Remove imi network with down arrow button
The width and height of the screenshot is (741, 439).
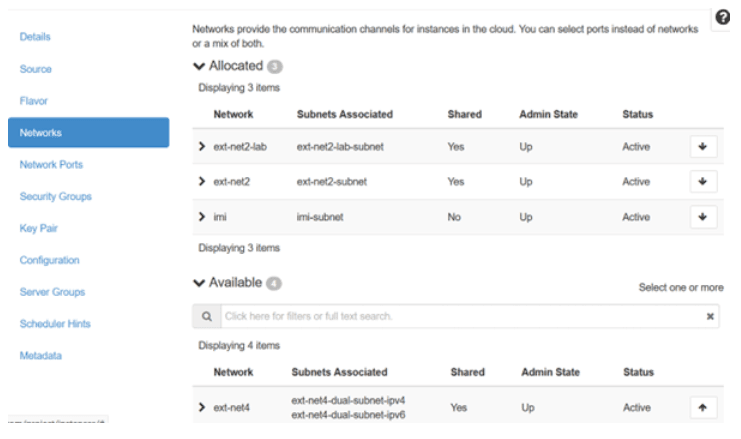point(703,217)
